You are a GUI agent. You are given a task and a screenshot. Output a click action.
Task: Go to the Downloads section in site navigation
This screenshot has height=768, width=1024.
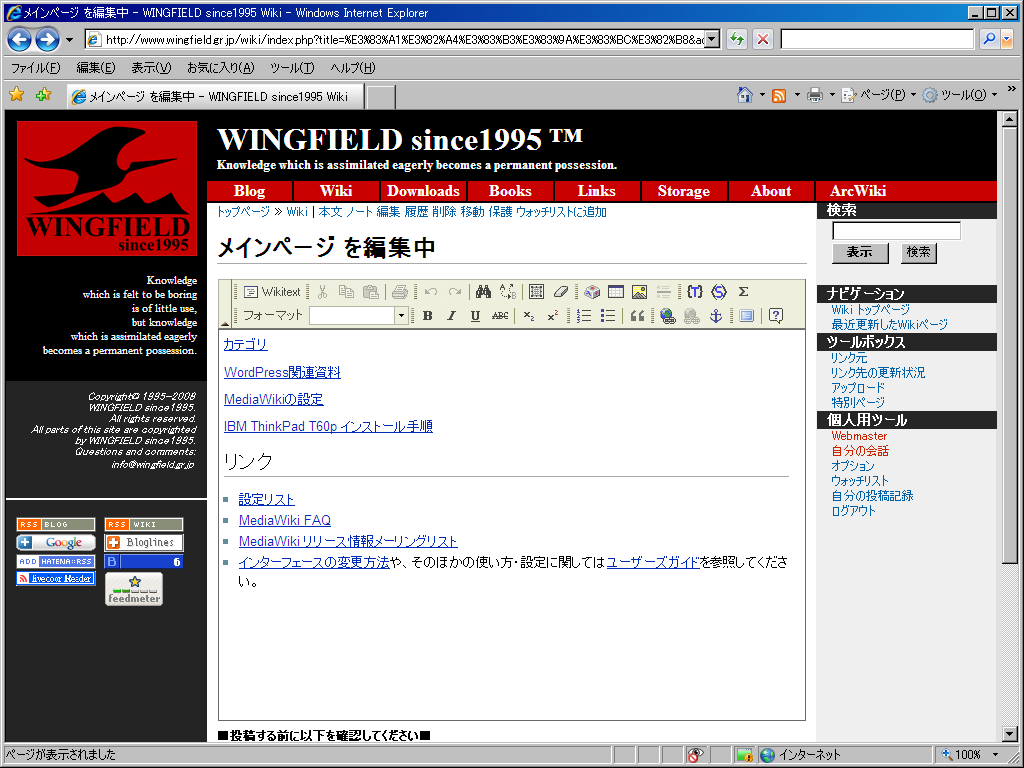tap(423, 191)
